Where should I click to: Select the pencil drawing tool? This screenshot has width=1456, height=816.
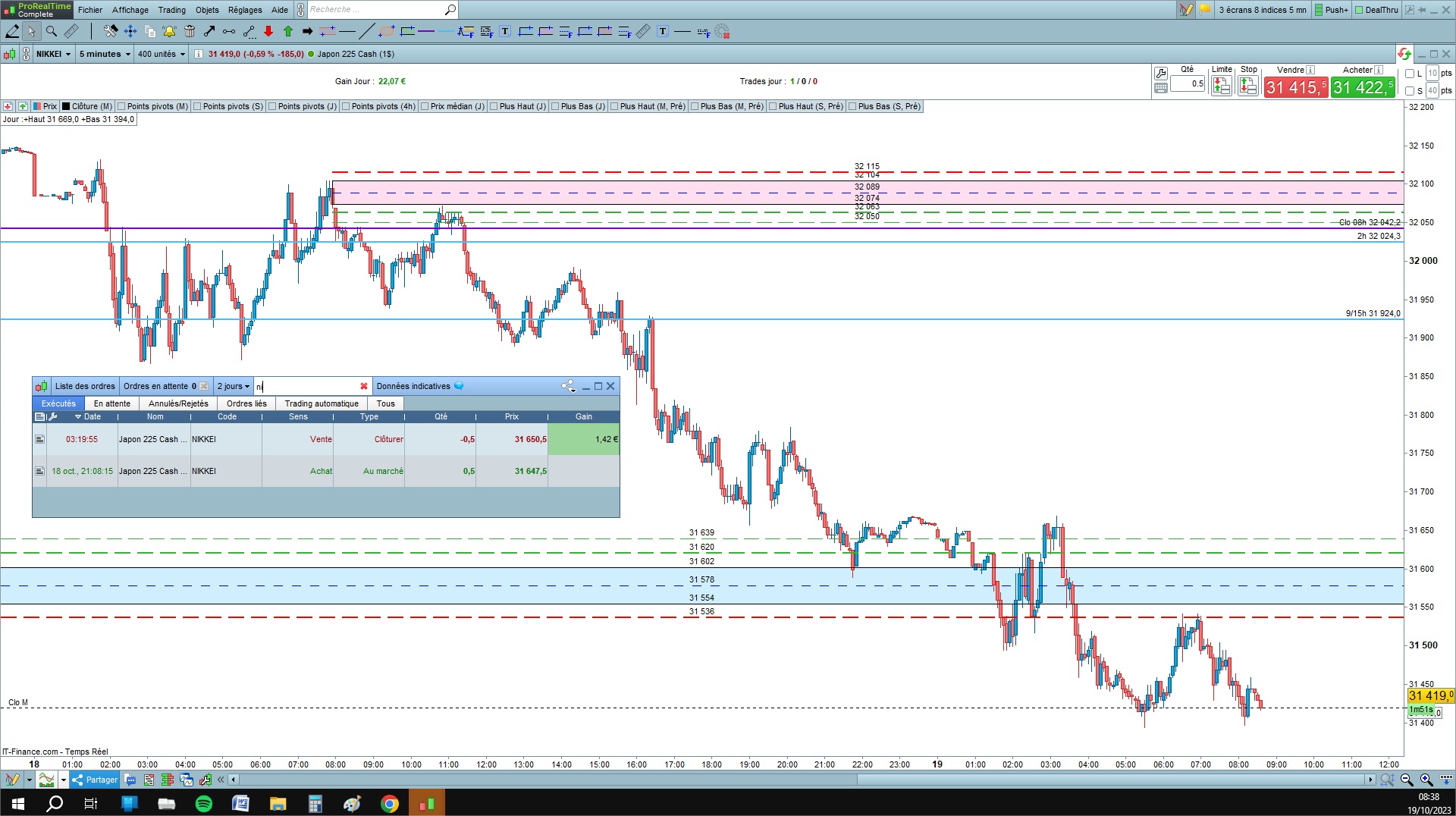(x=12, y=31)
